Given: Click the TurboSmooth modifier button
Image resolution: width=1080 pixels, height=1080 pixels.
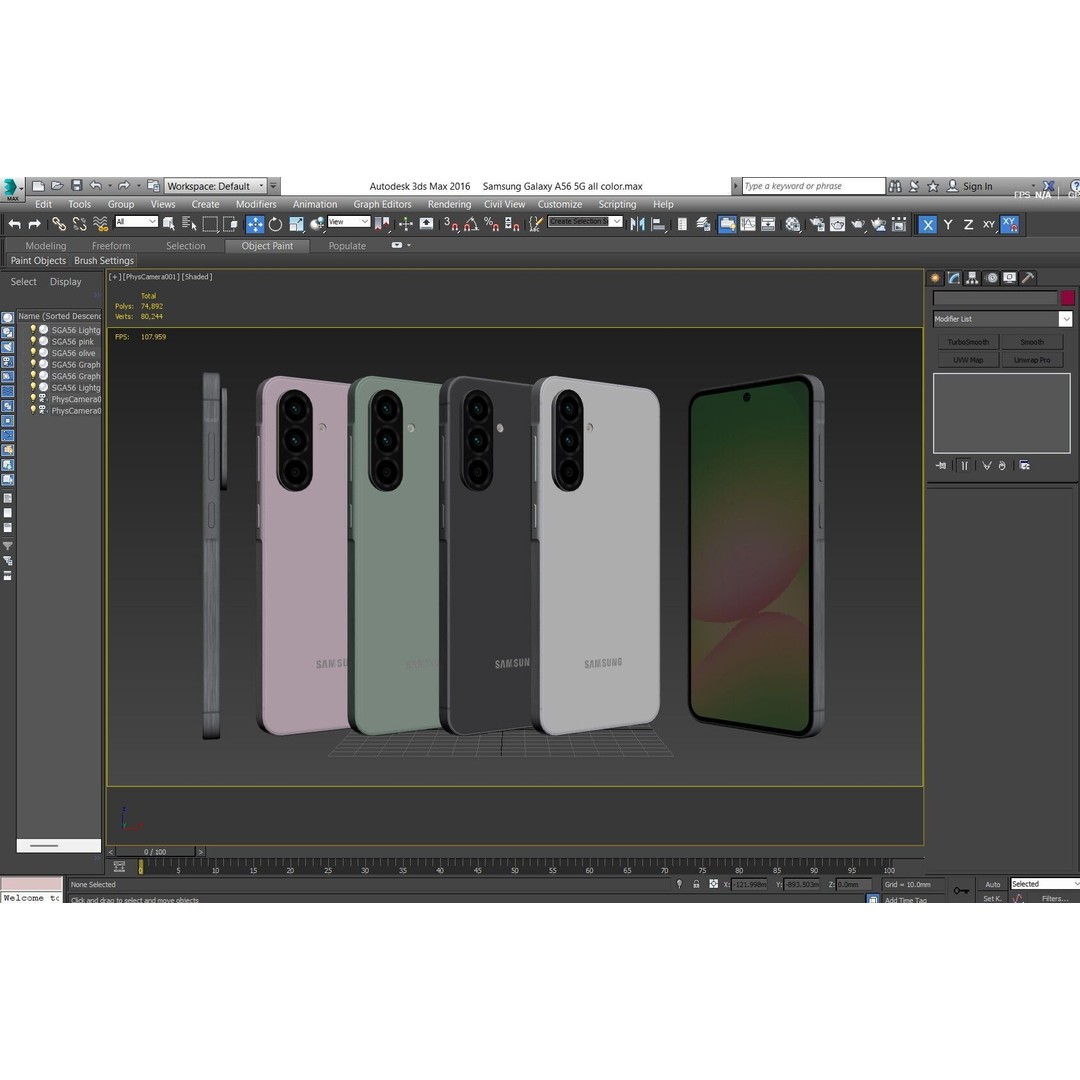Looking at the screenshot, I should 968,342.
